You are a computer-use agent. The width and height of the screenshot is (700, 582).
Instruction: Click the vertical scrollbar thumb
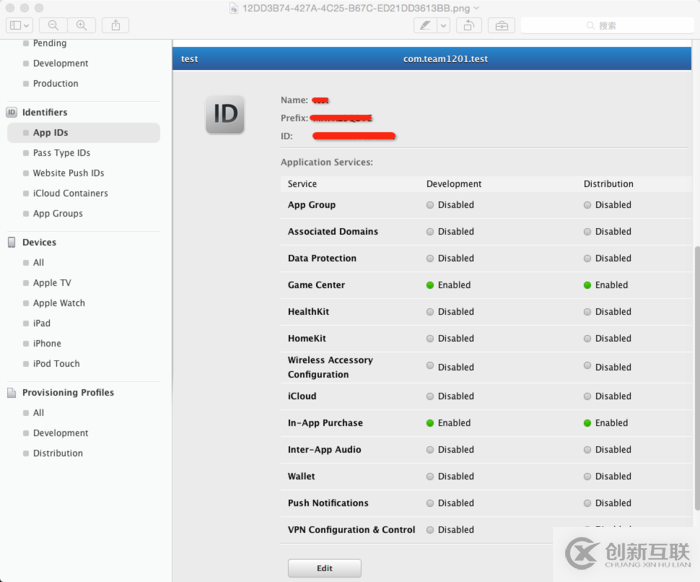click(697, 378)
